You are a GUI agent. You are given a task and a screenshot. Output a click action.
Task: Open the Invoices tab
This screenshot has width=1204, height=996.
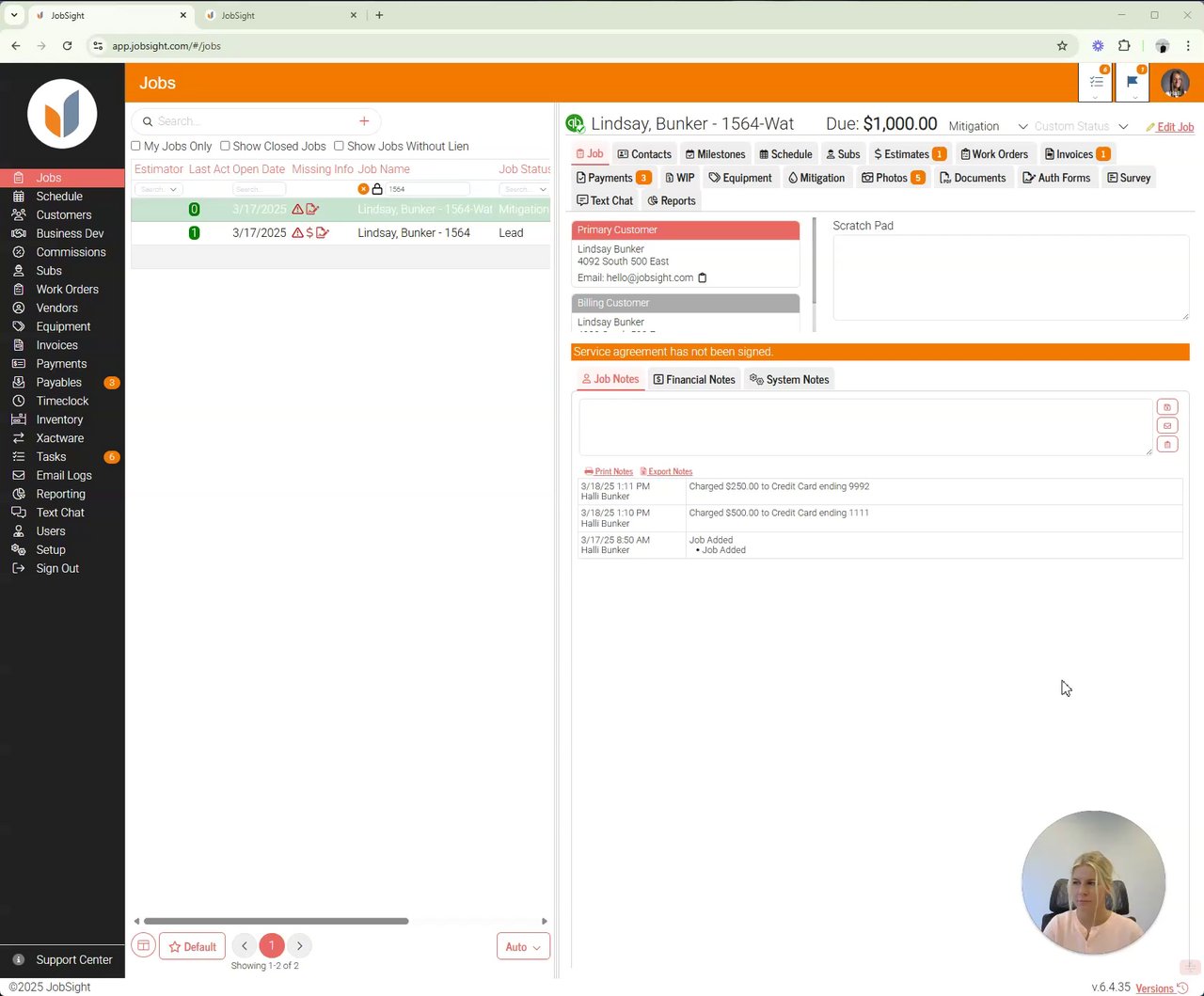1077,154
